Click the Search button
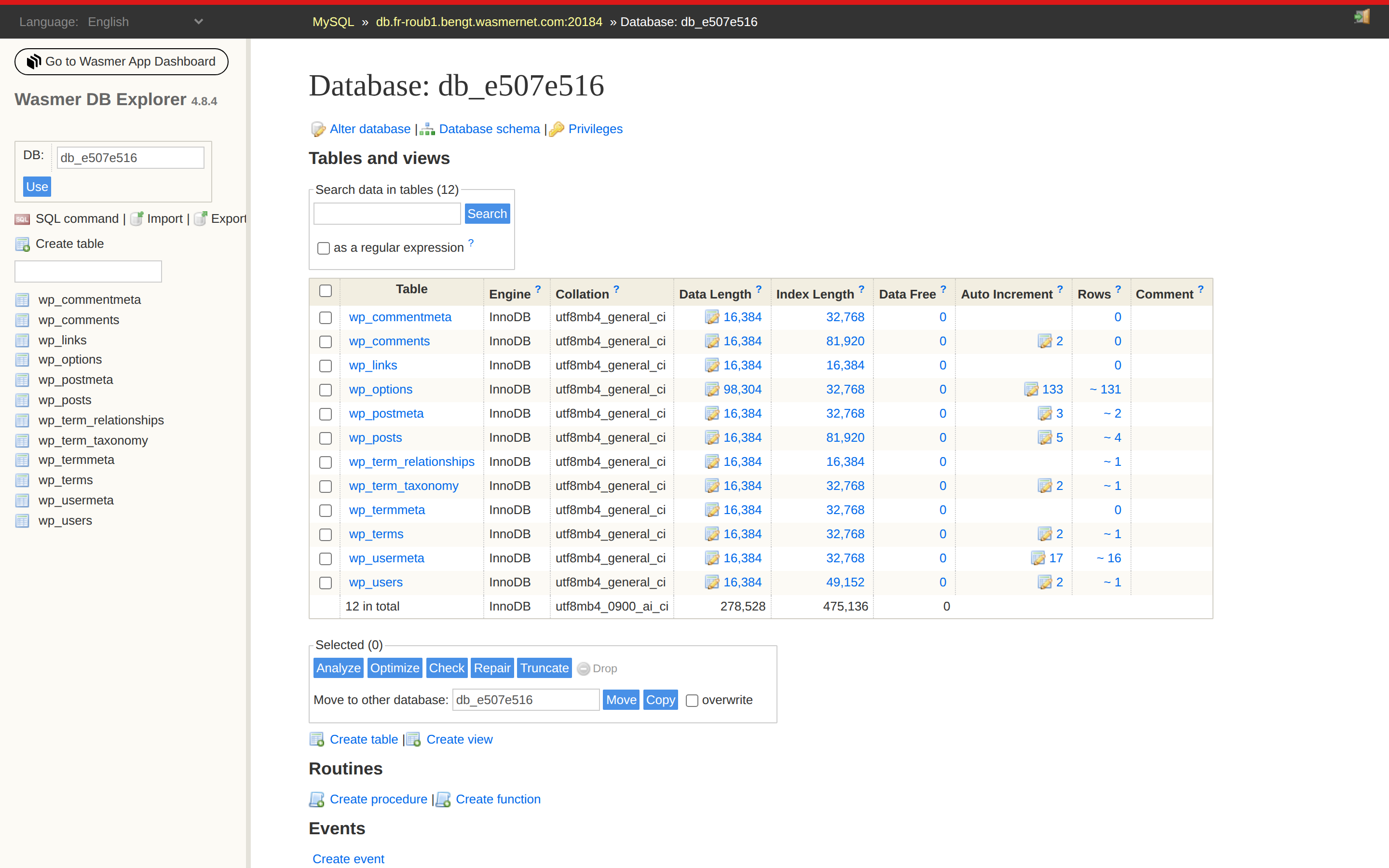The width and height of the screenshot is (1389, 868). point(487,214)
